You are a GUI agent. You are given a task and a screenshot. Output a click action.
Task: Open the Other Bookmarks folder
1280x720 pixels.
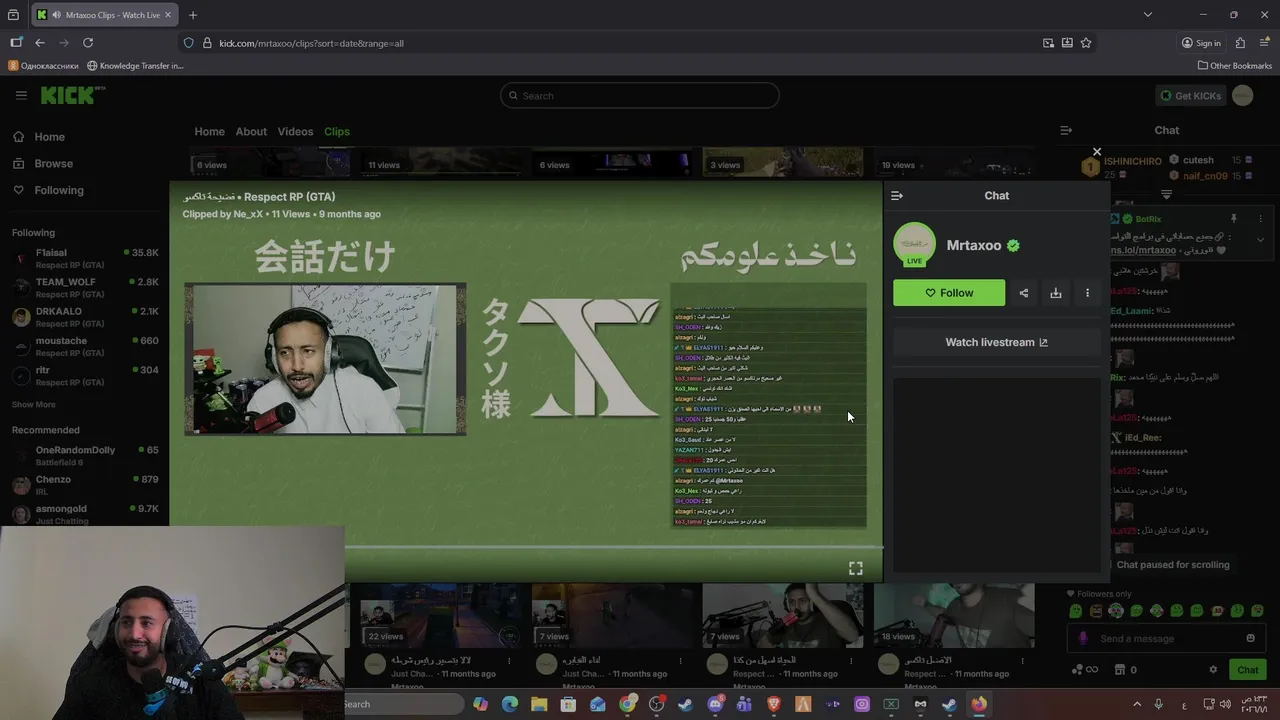tap(1235, 66)
